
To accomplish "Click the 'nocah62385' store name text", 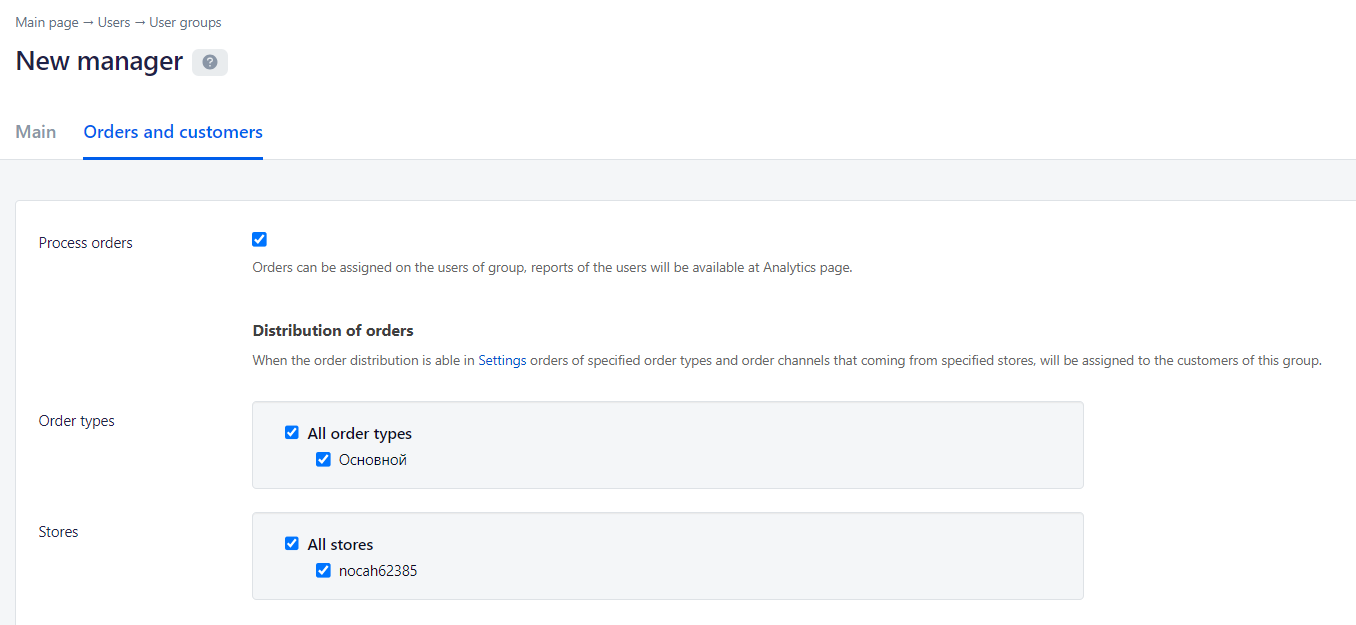I will 378,571.
